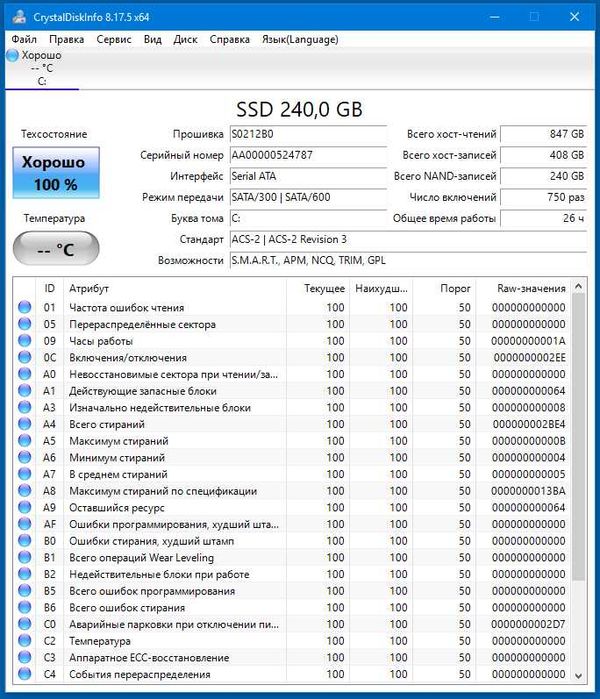Click the scroll up arrow of attribute list

[578, 287]
